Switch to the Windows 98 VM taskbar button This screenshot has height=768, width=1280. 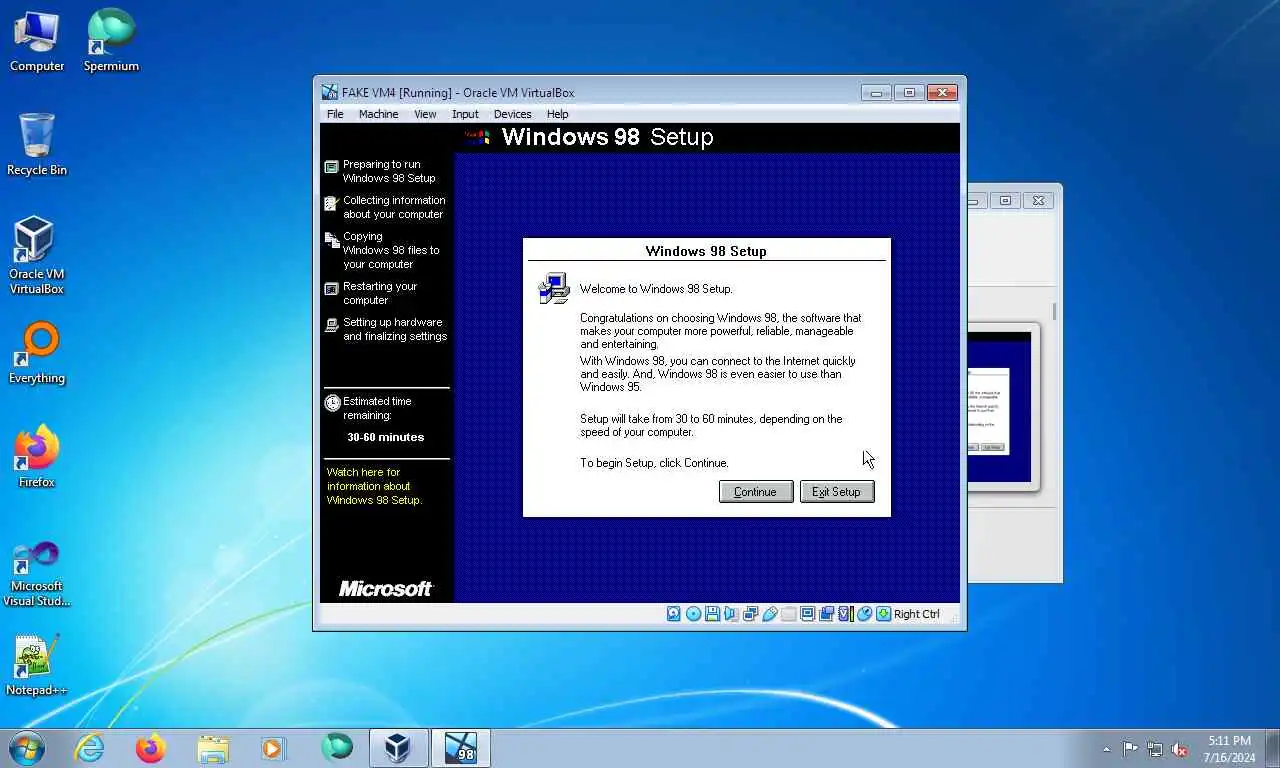[x=461, y=748]
